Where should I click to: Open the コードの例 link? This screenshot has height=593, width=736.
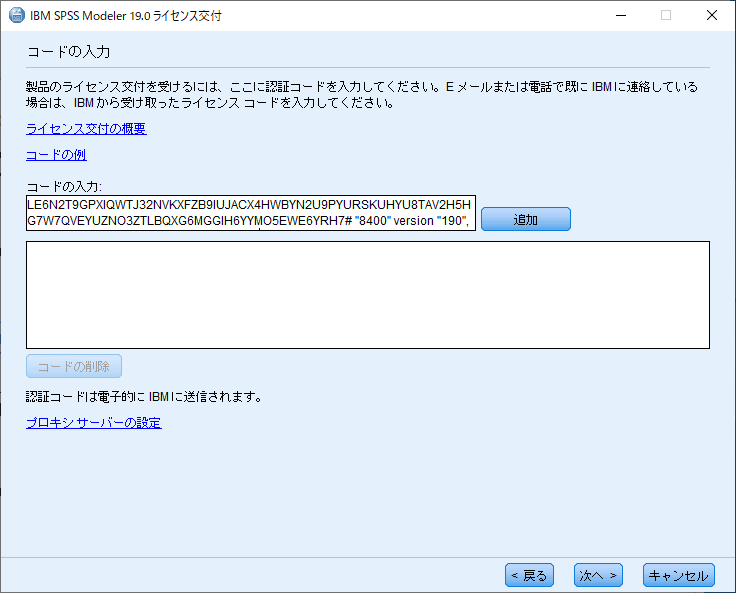click(x=56, y=155)
